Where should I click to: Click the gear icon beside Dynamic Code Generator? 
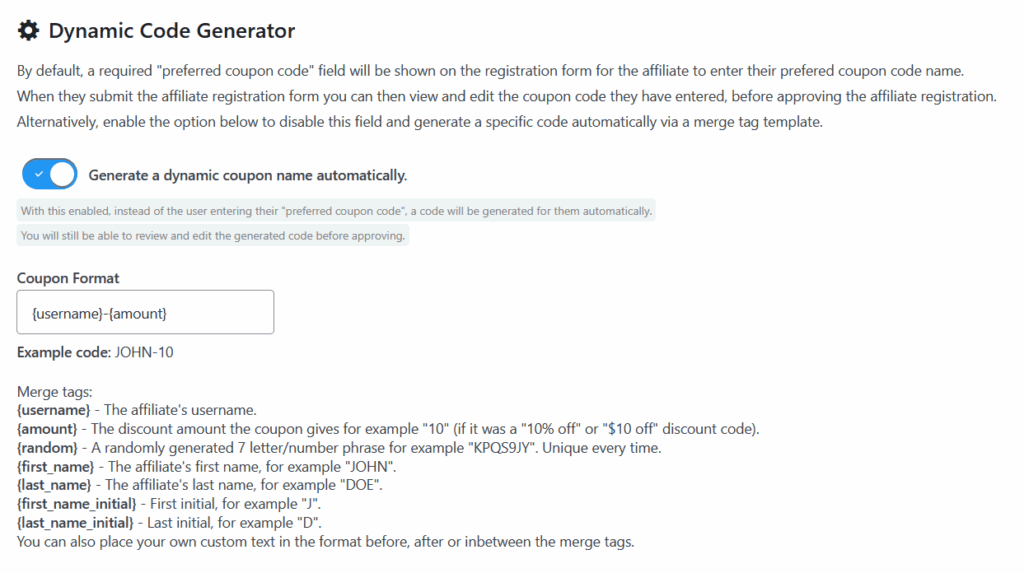coord(29,31)
